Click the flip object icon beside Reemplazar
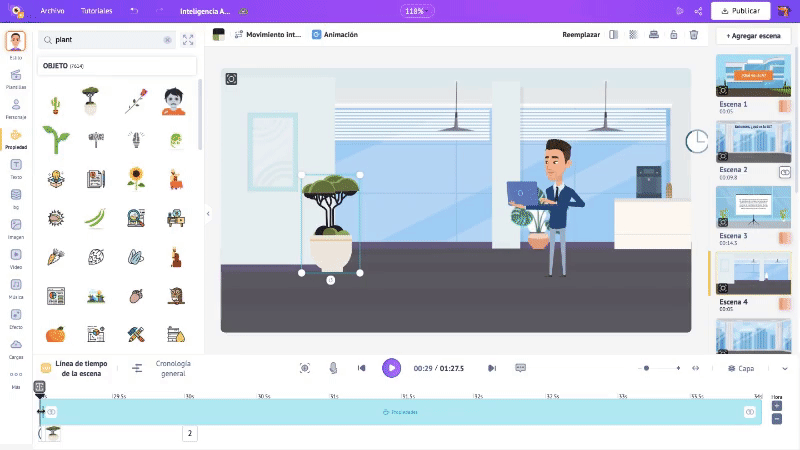The height and width of the screenshot is (450, 800). point(614,34)
